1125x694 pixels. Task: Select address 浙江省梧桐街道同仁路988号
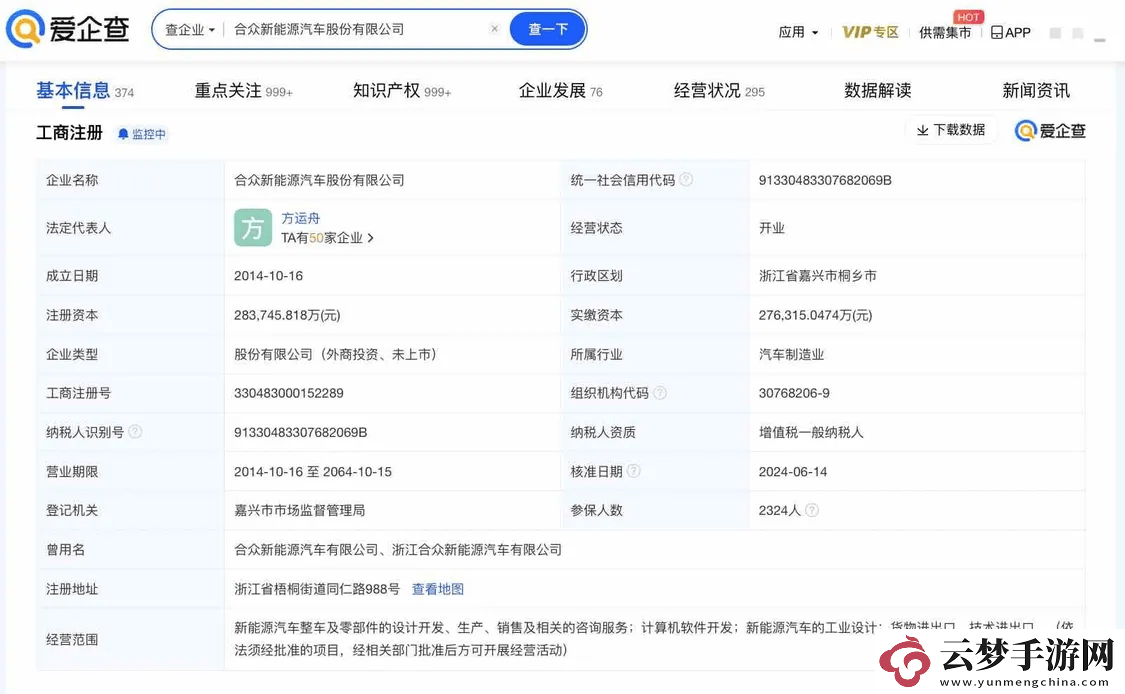point(317,589)
